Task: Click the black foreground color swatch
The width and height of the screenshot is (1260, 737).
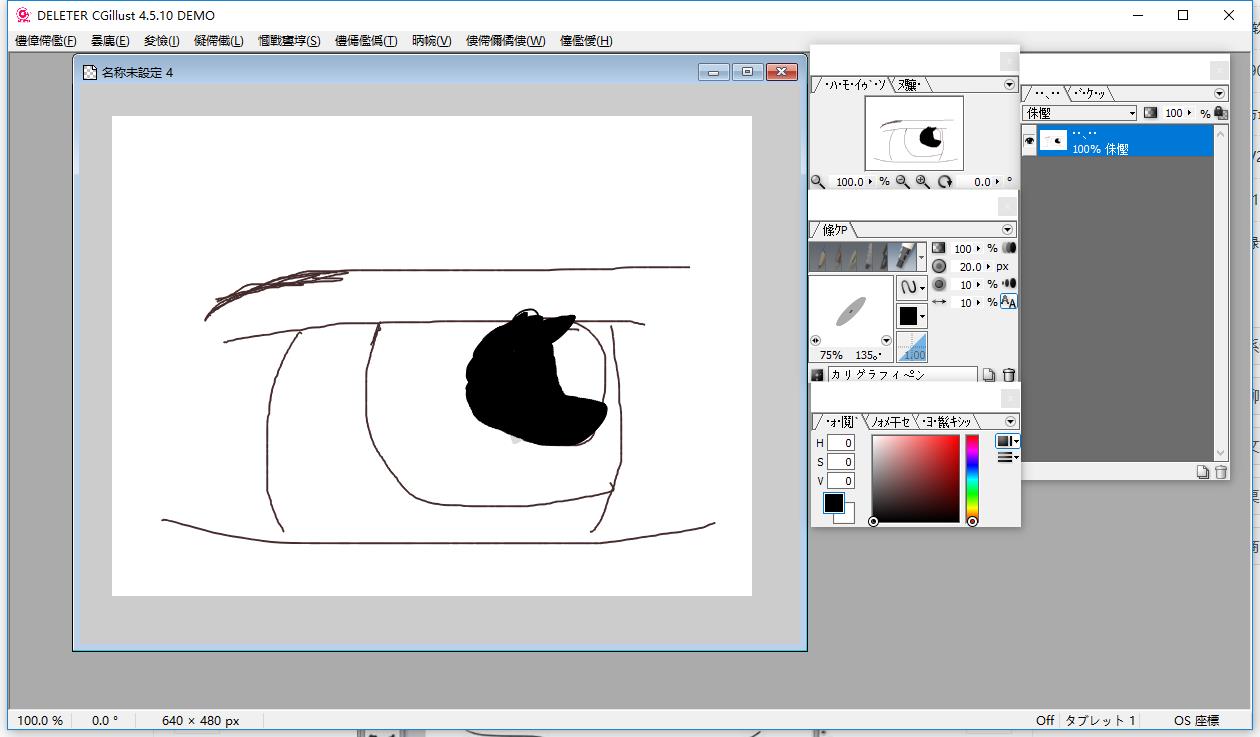Action: click(833, 502)
